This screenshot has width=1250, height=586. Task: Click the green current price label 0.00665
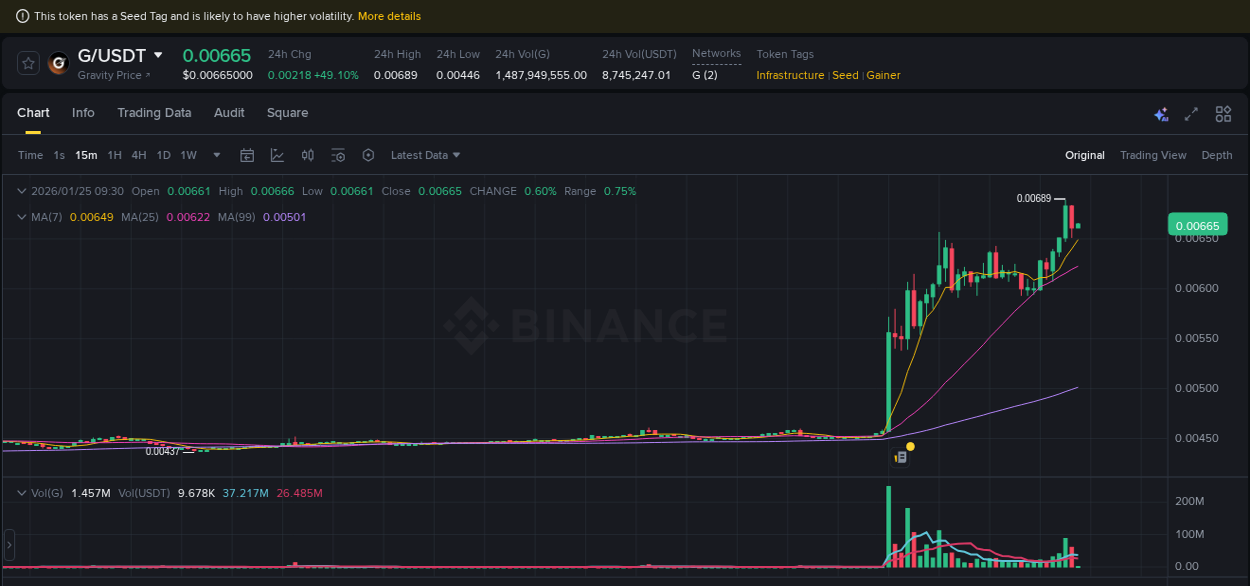(x=1197, y=225)
